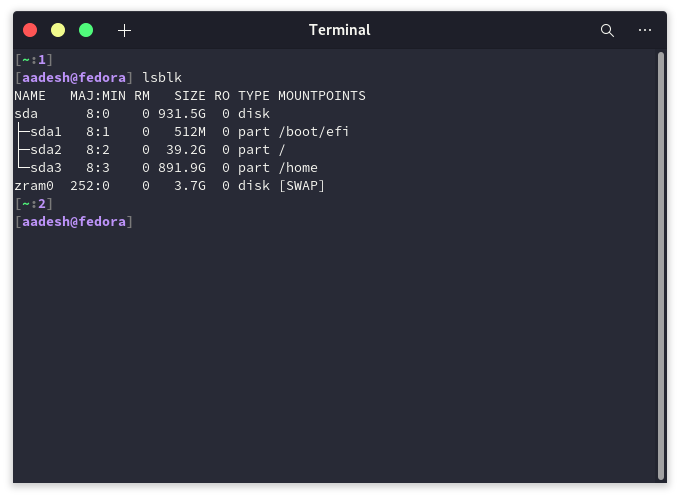This screenshot has width=680, height=498.
Task: Select the sda1 partition row
Action: [46, 132]
